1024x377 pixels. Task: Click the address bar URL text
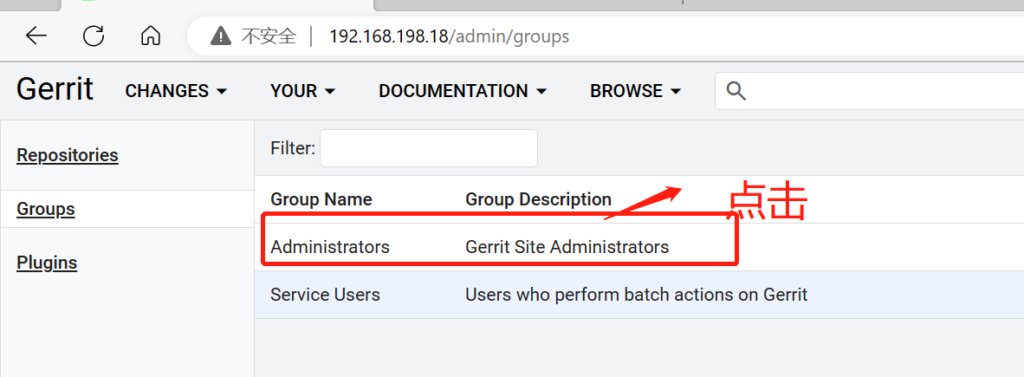coord(449,36)
